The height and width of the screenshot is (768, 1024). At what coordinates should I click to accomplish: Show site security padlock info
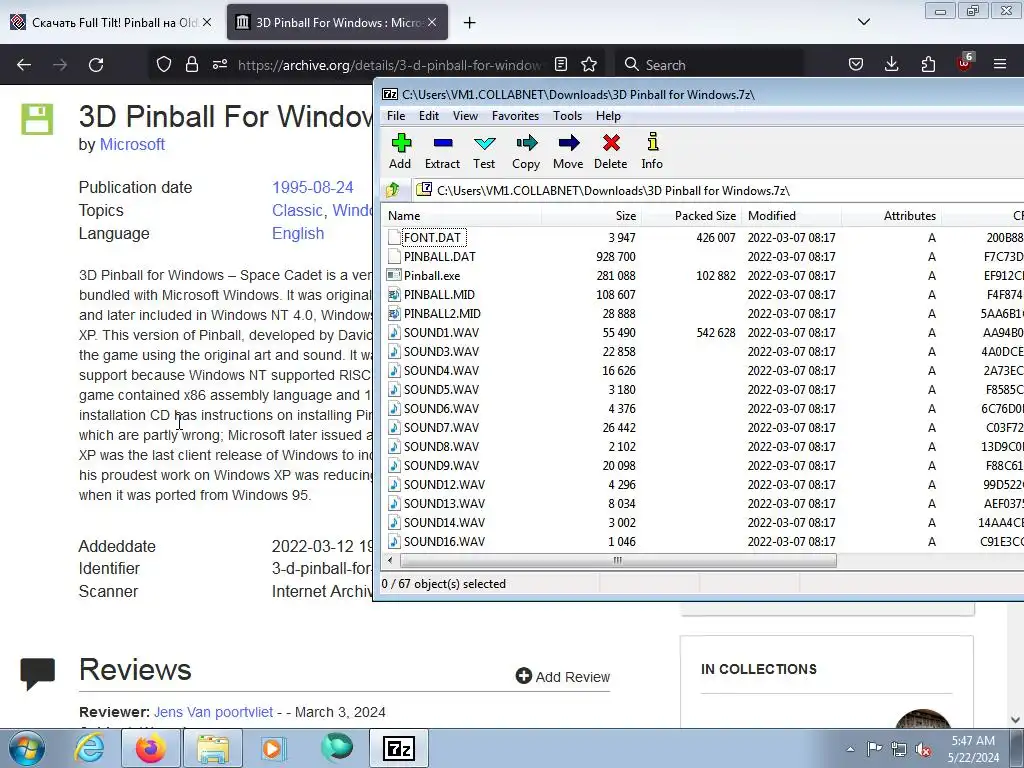coord(191,64)
